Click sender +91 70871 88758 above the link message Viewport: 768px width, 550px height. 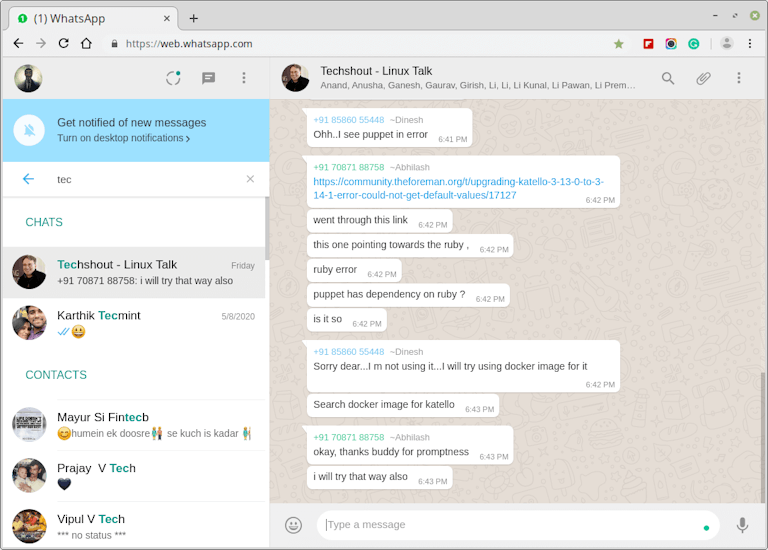[349, 167]
